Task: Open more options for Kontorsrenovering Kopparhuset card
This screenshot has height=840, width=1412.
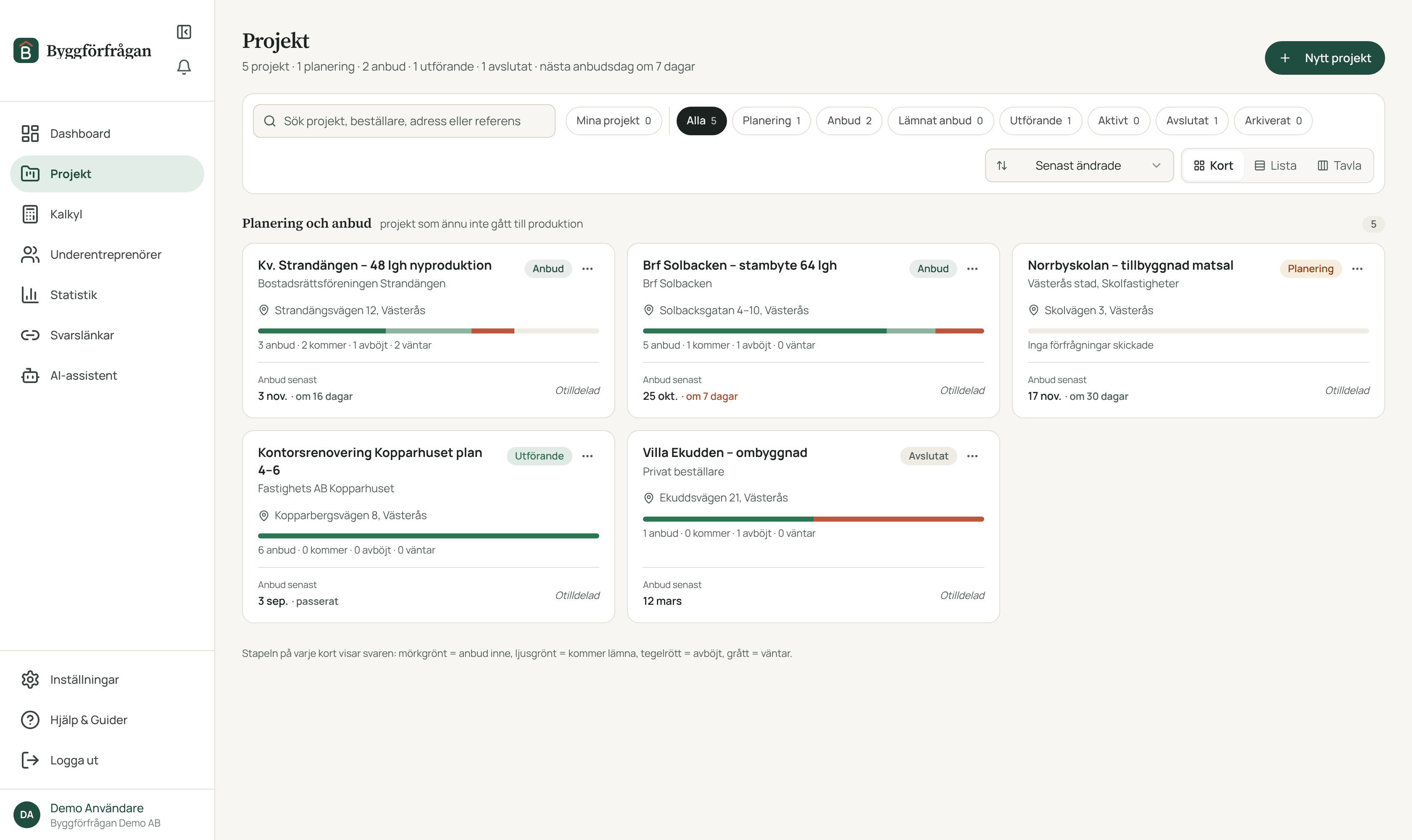Action: (587, 456)
